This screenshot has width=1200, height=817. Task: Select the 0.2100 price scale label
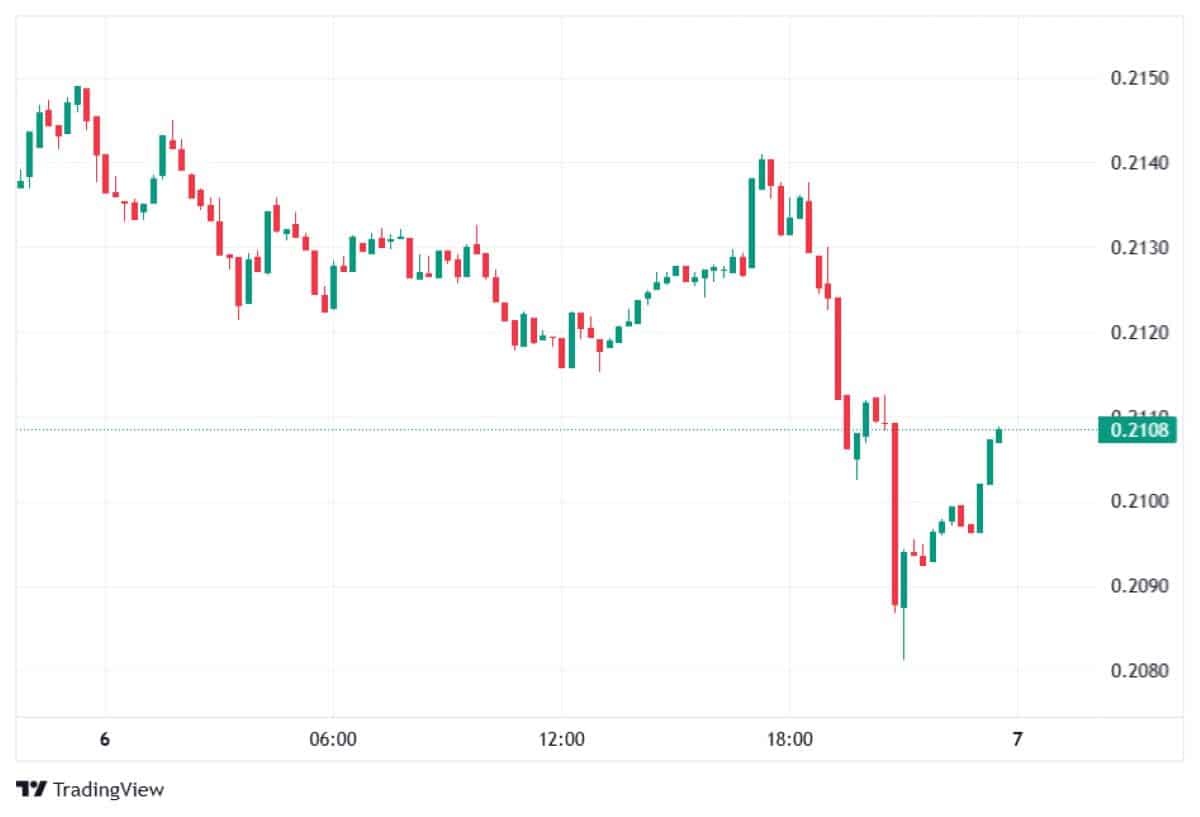[x=1135, y=501]
